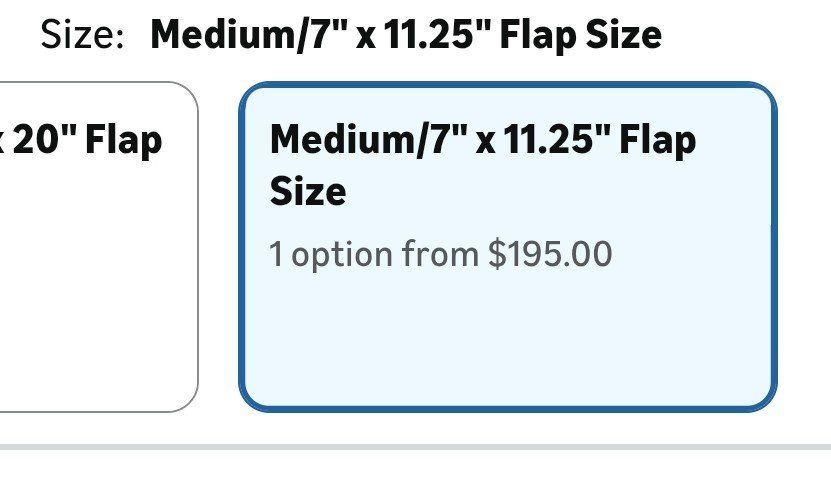The height and width of the screenshot is (480, 831).
Task: Click the "20" Flap" text in the left card
Action: click(88, 140)
